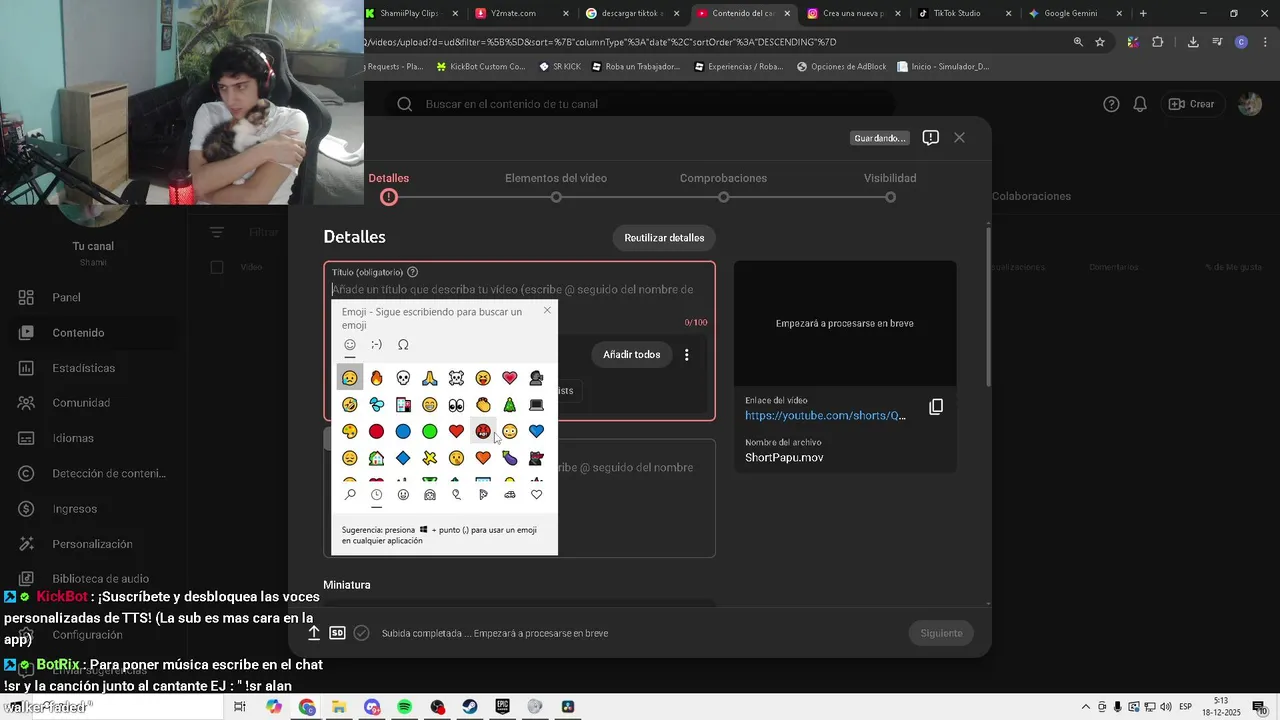This screenshot has height=720, width=1280.
Task: Open Personalización in Studio sidebar
Action: coord(95,544)
